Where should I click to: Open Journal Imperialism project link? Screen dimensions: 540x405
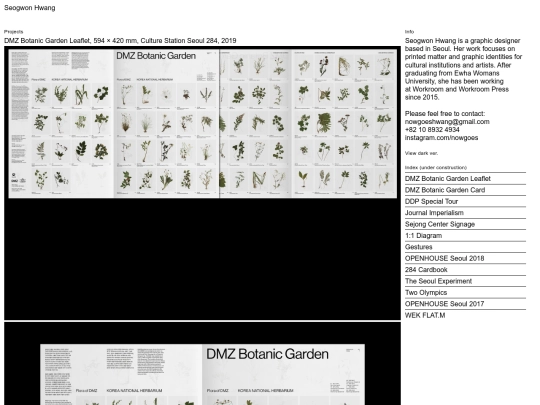(x=434, y=212)
